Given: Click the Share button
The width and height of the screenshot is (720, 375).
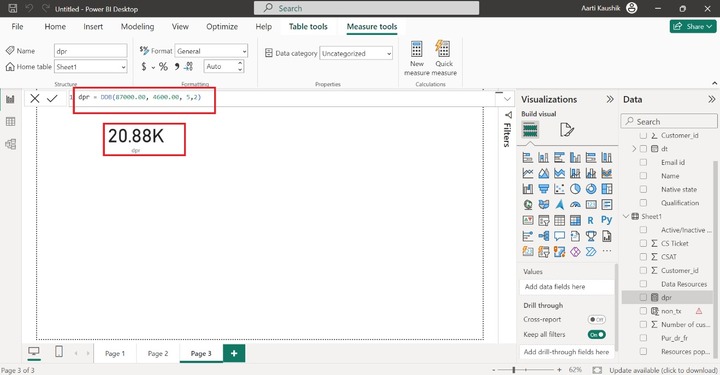Looking at the screenshot, I should point(693,27).
